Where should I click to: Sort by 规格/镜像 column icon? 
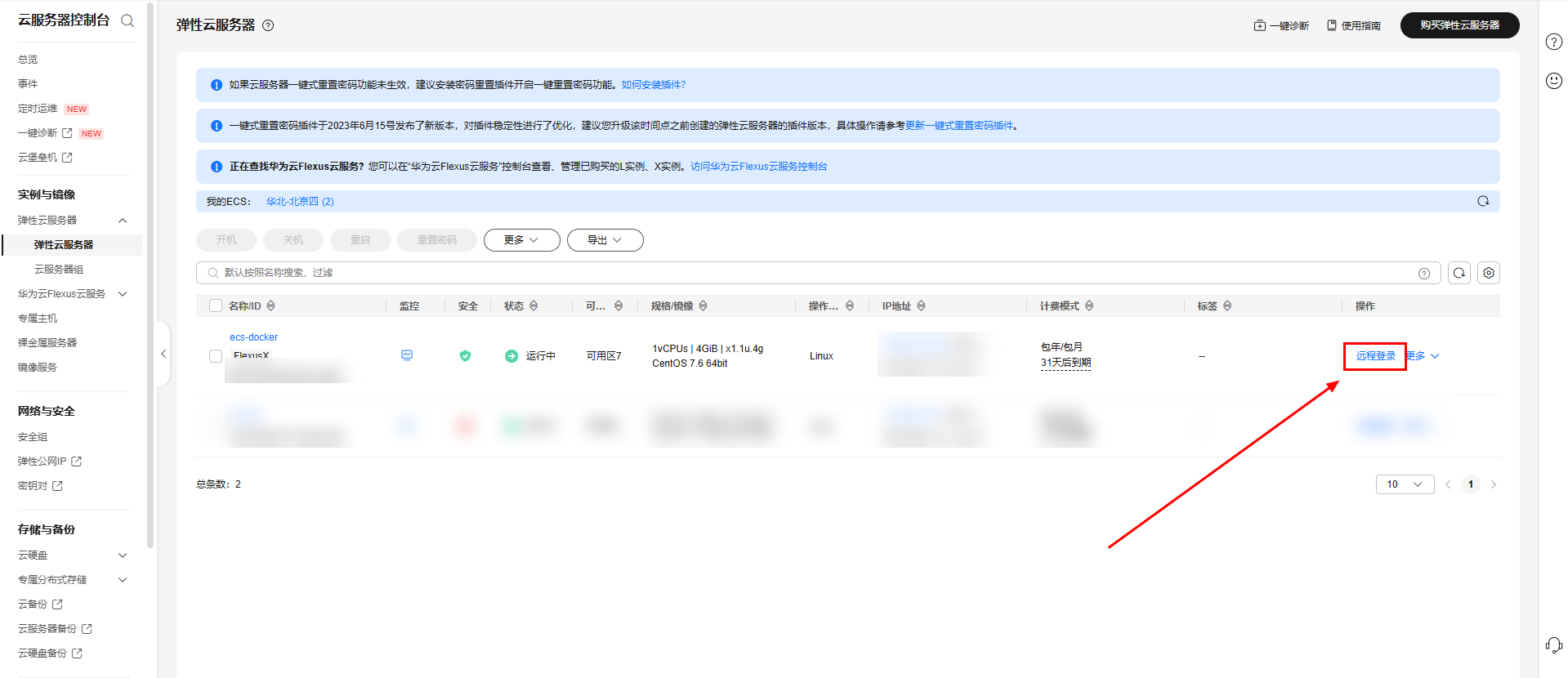click(703, 306)
